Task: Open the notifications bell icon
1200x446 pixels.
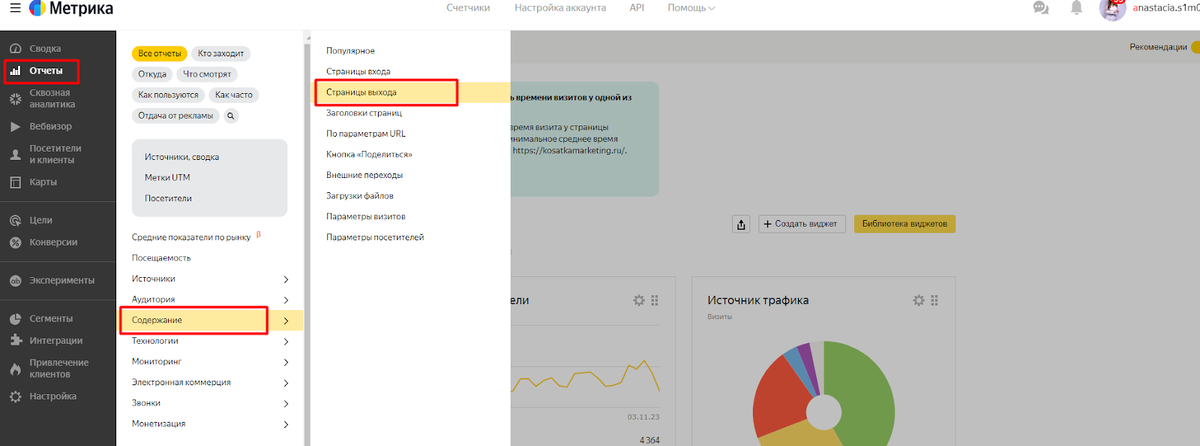Action: 1076,8
